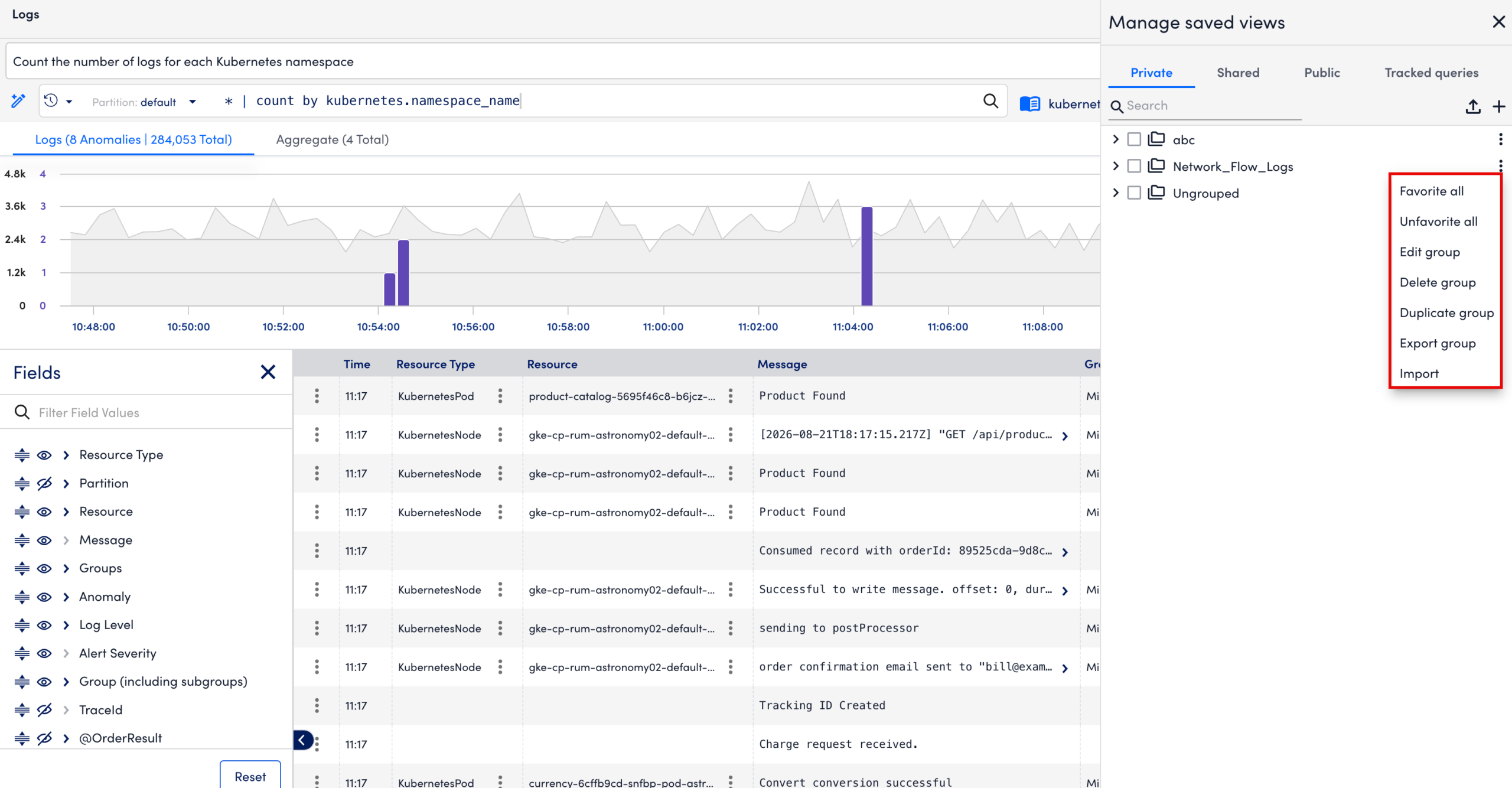Open the query history clock icon

tap(51, 101)
